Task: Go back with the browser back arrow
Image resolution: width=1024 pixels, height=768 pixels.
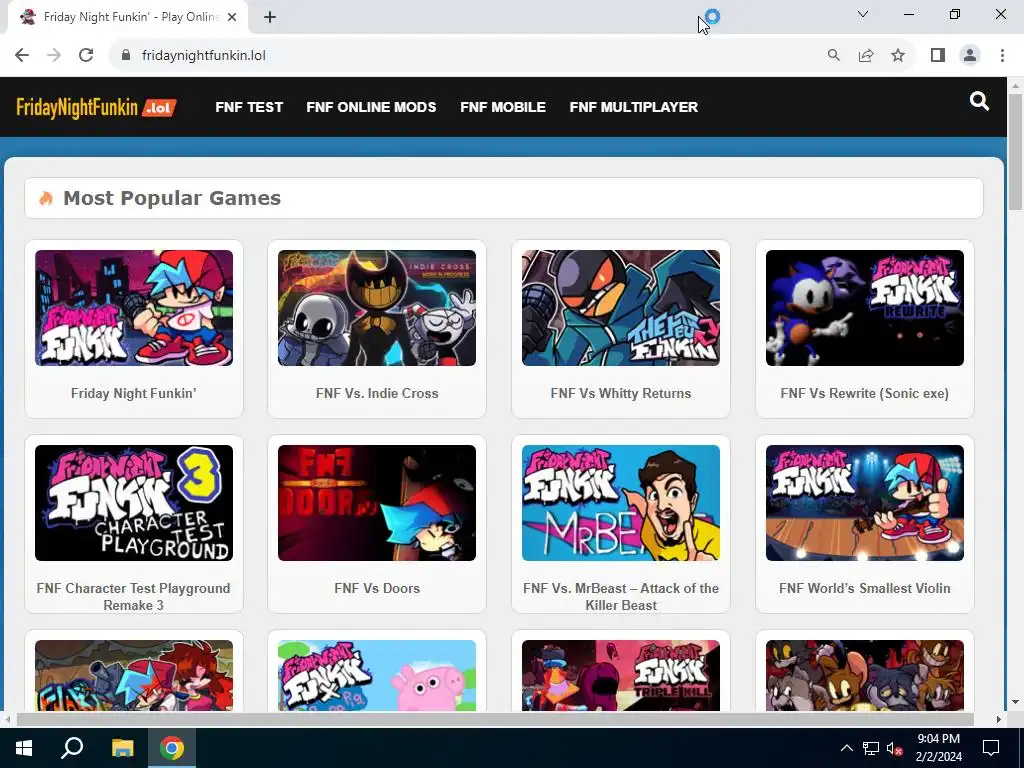Action: click(x=22, y=56)
